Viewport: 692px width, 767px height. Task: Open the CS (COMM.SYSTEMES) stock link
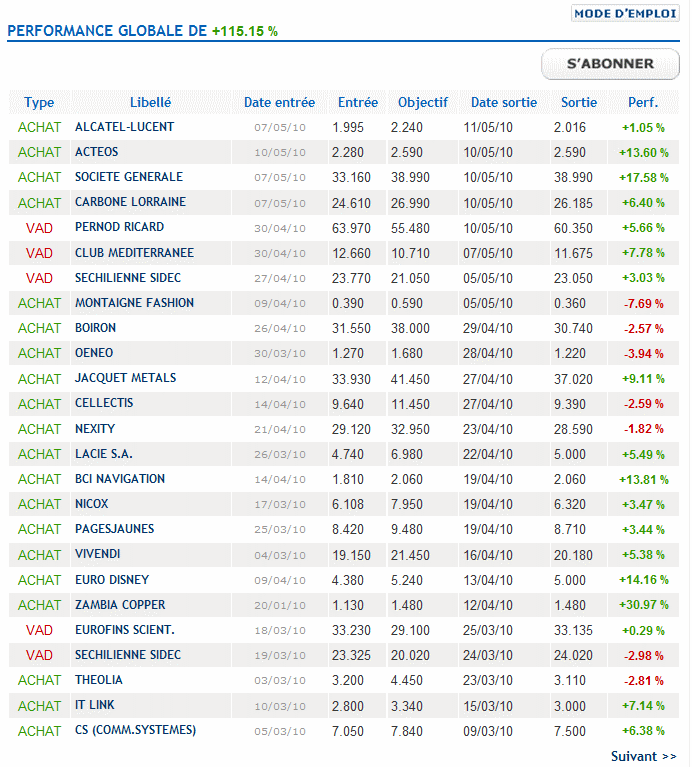135,730
